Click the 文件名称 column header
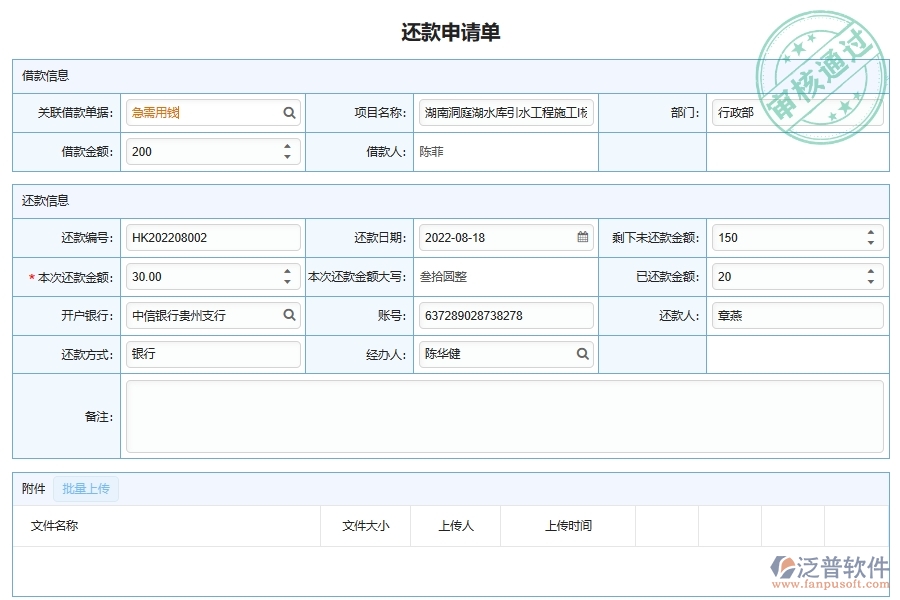This screenshot has width=900, height=600. (x=57, y=524)
